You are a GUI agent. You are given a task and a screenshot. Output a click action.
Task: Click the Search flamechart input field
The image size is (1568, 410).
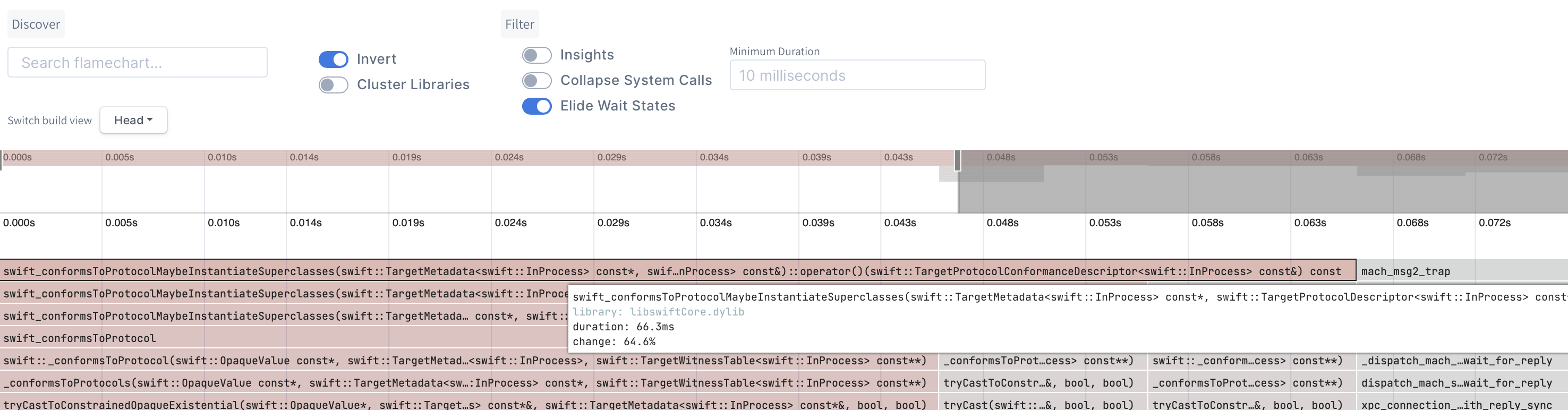138,63
